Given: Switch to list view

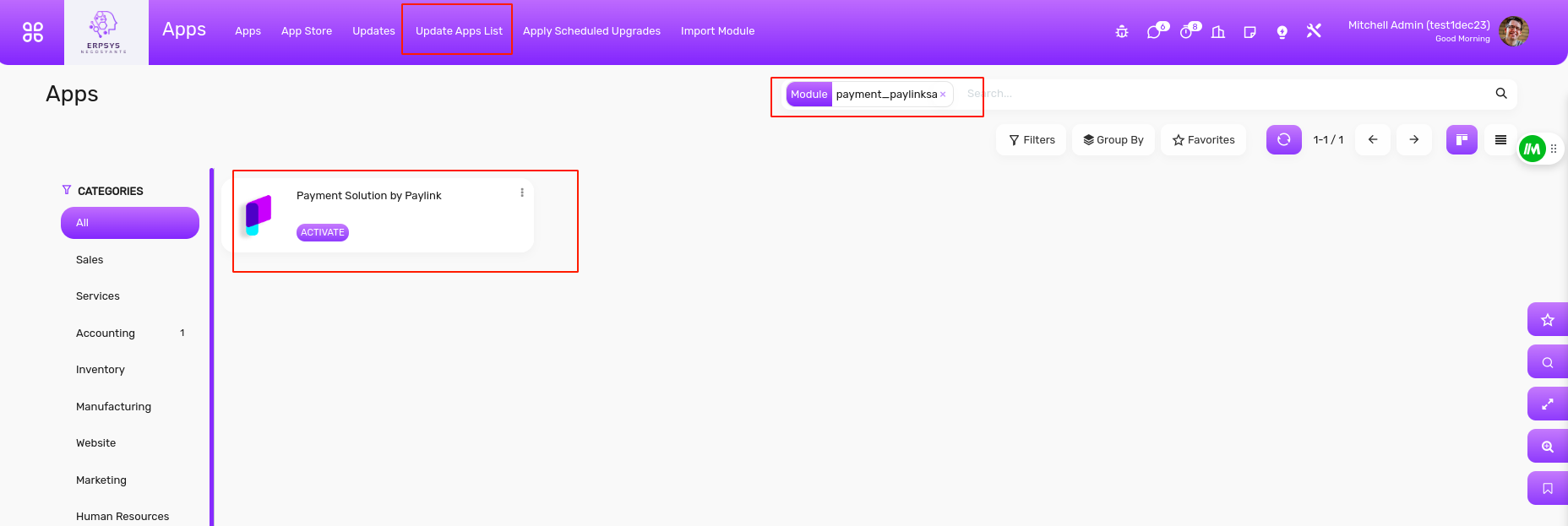Looking at the screenshot, I should click(1500, 140).
